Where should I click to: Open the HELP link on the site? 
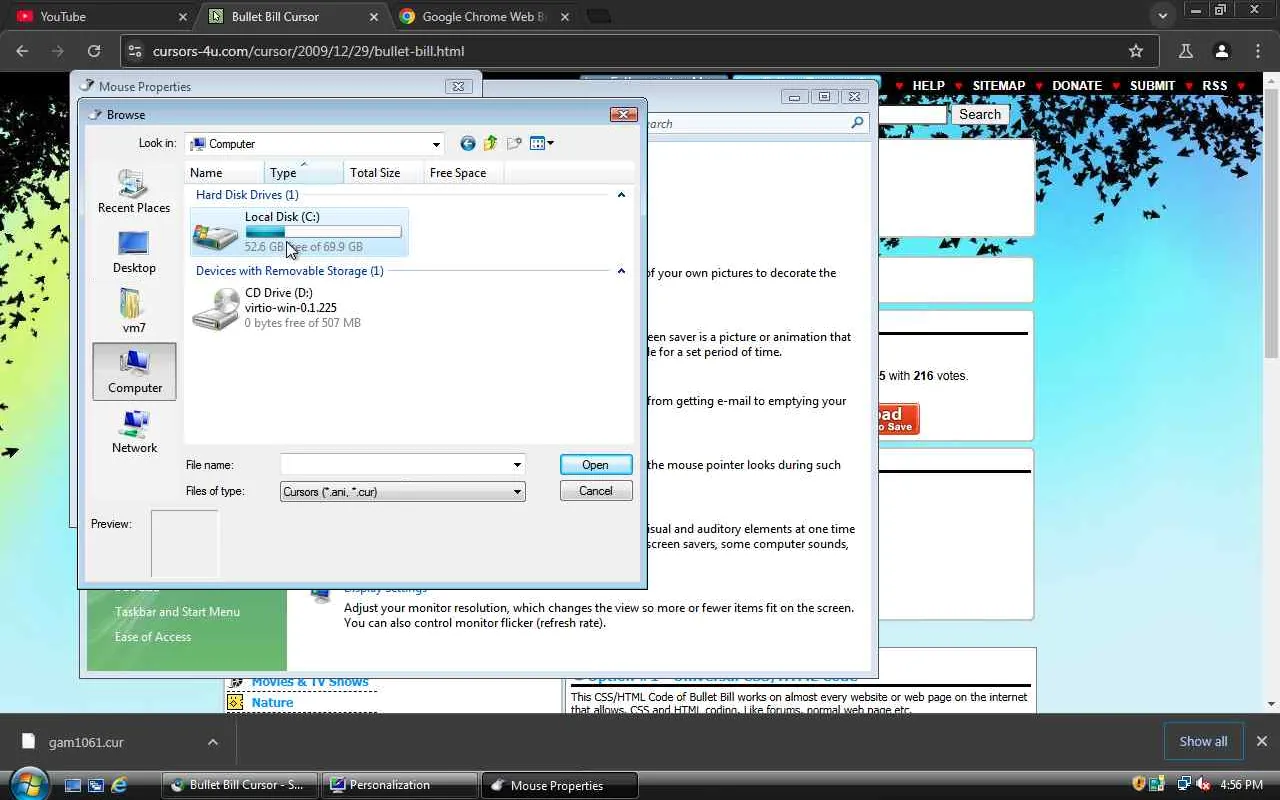(928, 86)
